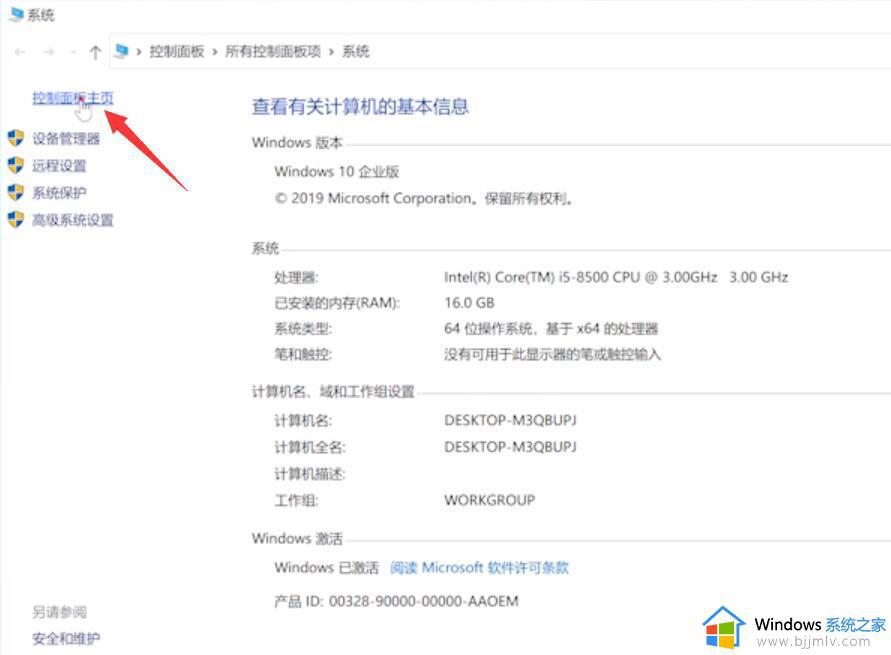The width and height of the screenshot is (891, 655).
Task: Select 所有控制面板项 in breadcrumb path
Action: 273,52
